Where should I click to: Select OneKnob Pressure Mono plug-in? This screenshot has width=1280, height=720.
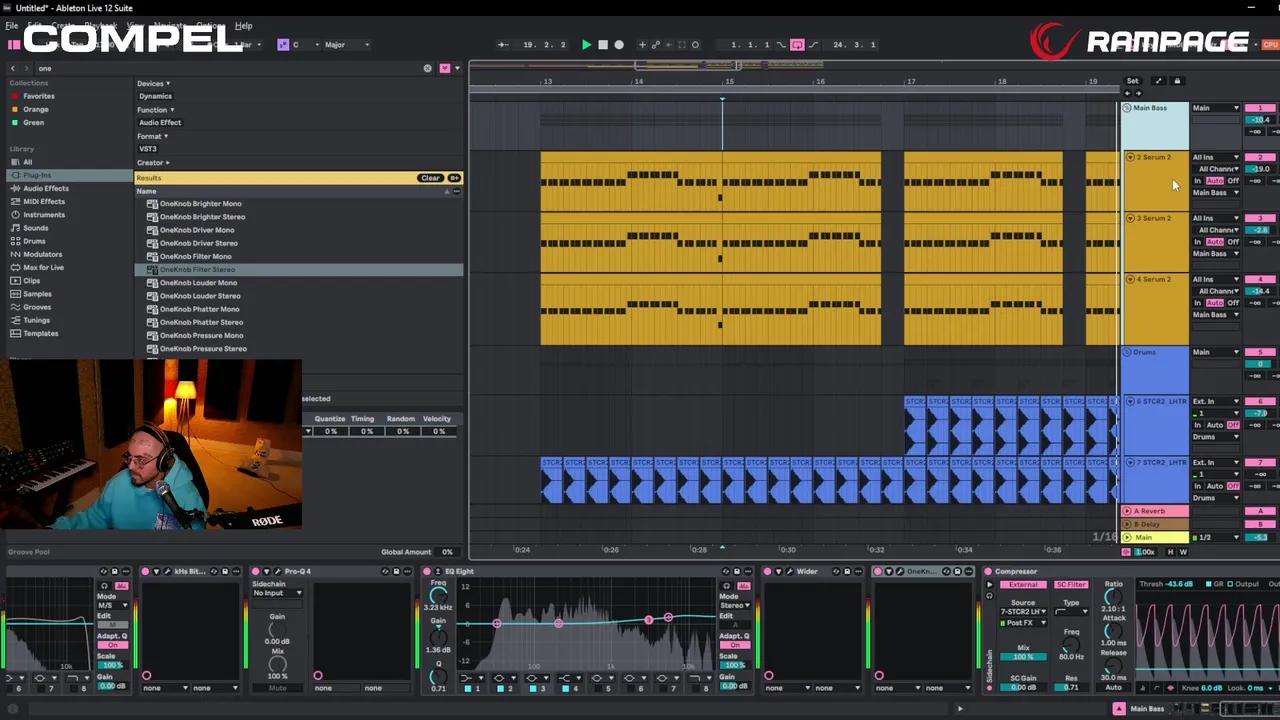201,336
